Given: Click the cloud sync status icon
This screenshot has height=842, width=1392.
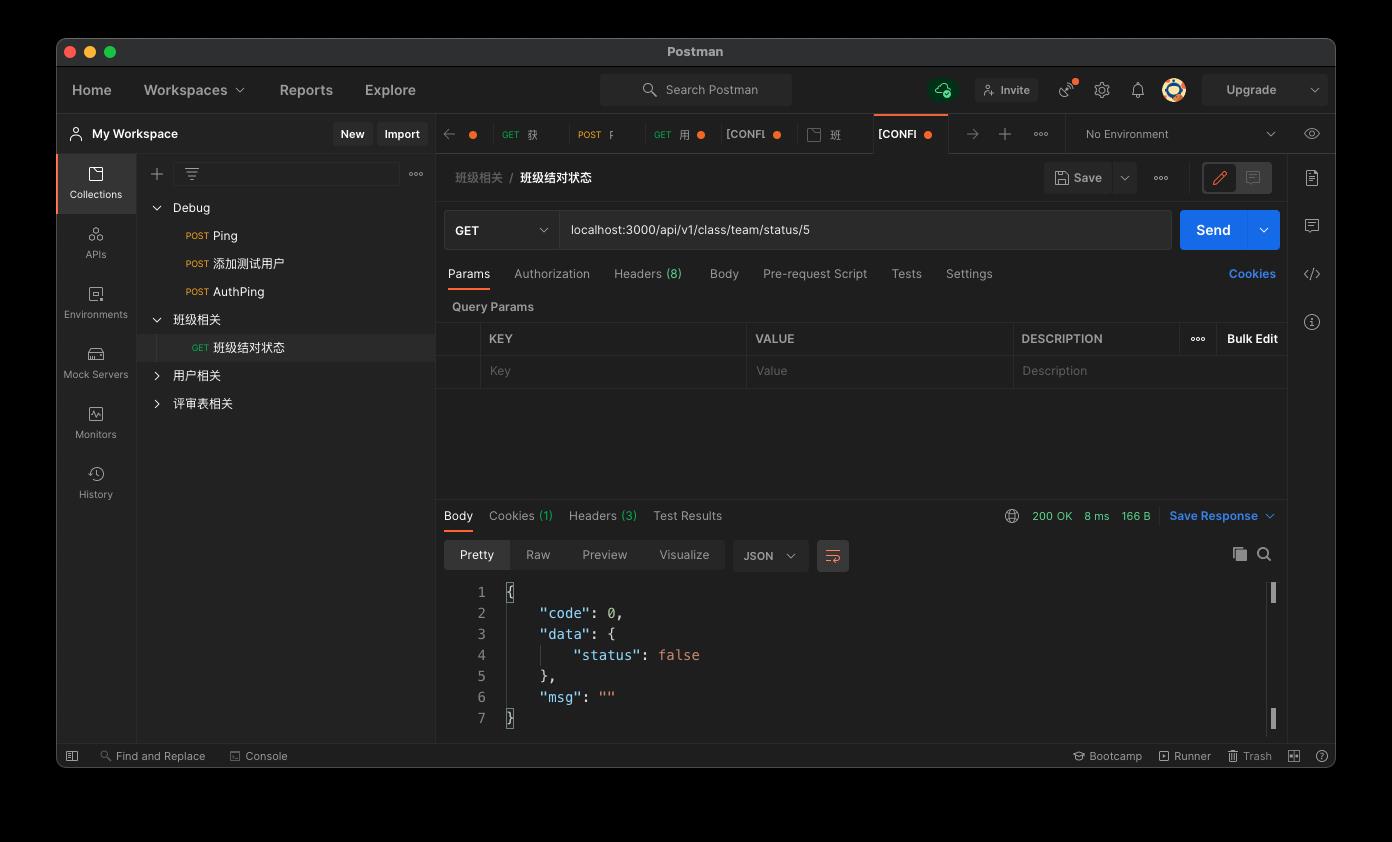Looking at the screenshot, I should coord(943,90).
